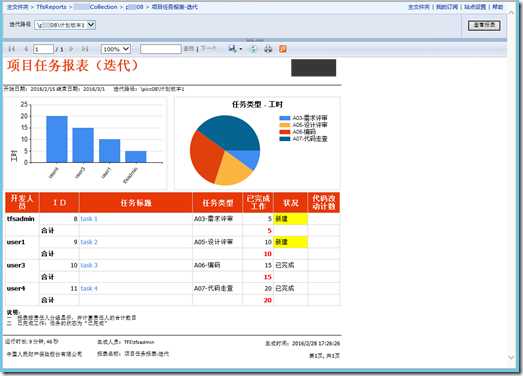Image resolution: width=523 pixels, height=376 pixels.
Task: Open the export format menu icon
Action: click(x=235, y=49)
